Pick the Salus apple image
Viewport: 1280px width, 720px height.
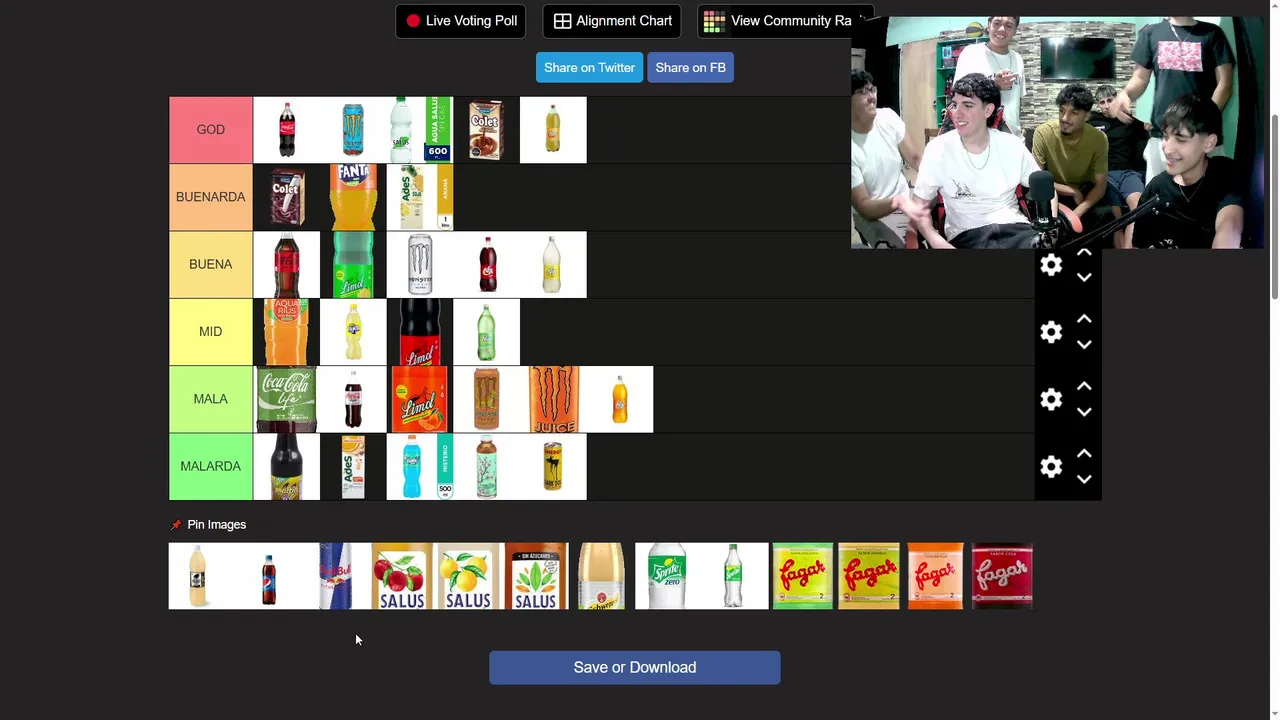pos(402,576)
